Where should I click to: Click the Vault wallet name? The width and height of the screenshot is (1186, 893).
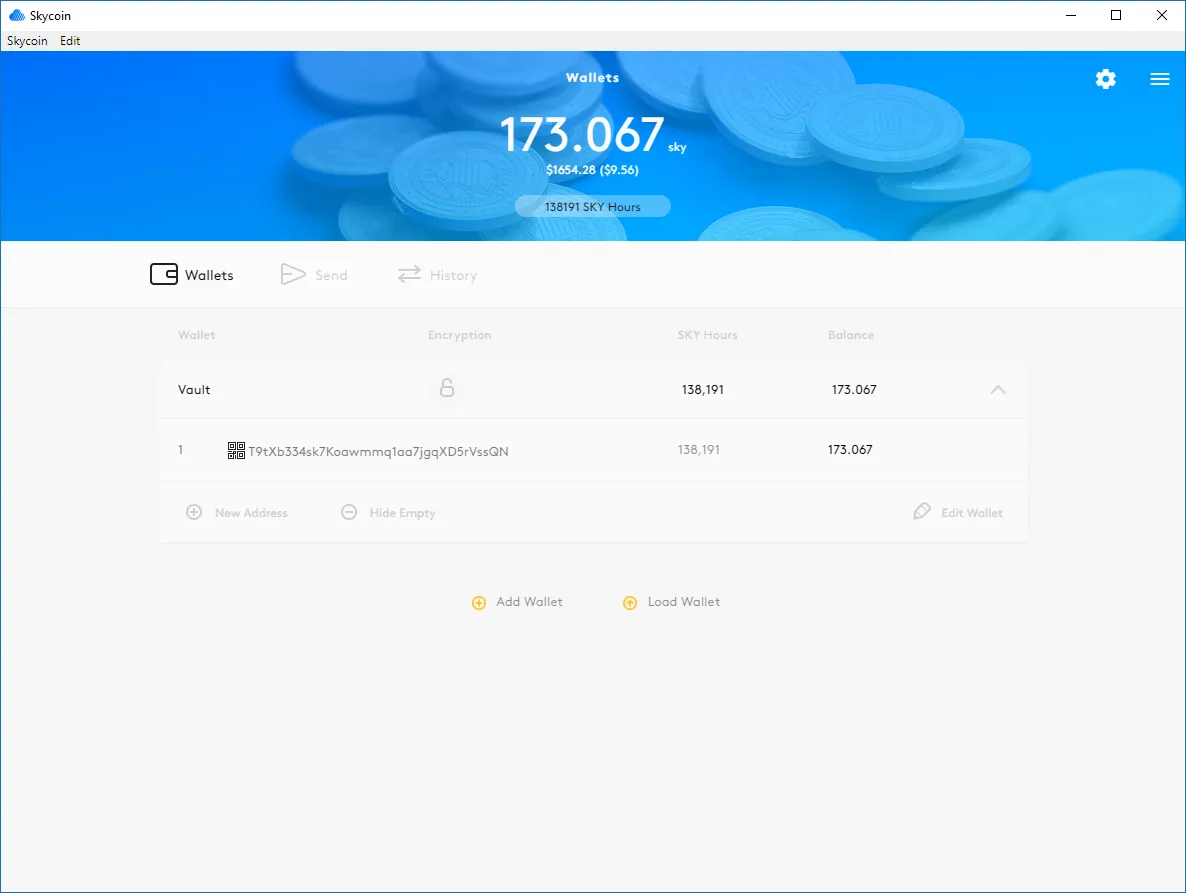click(194, 389)
